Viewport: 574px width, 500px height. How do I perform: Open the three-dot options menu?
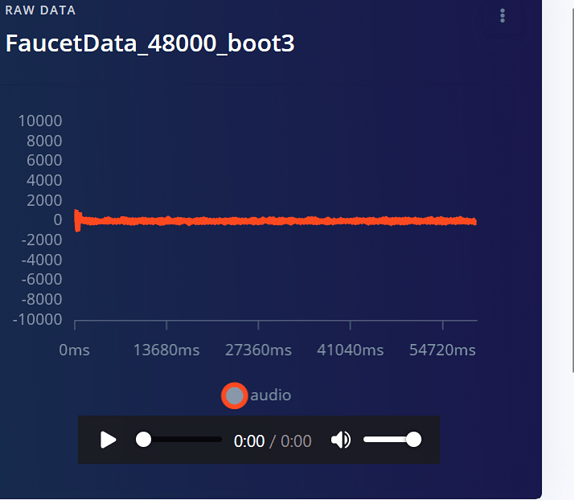tap(503, 16)
